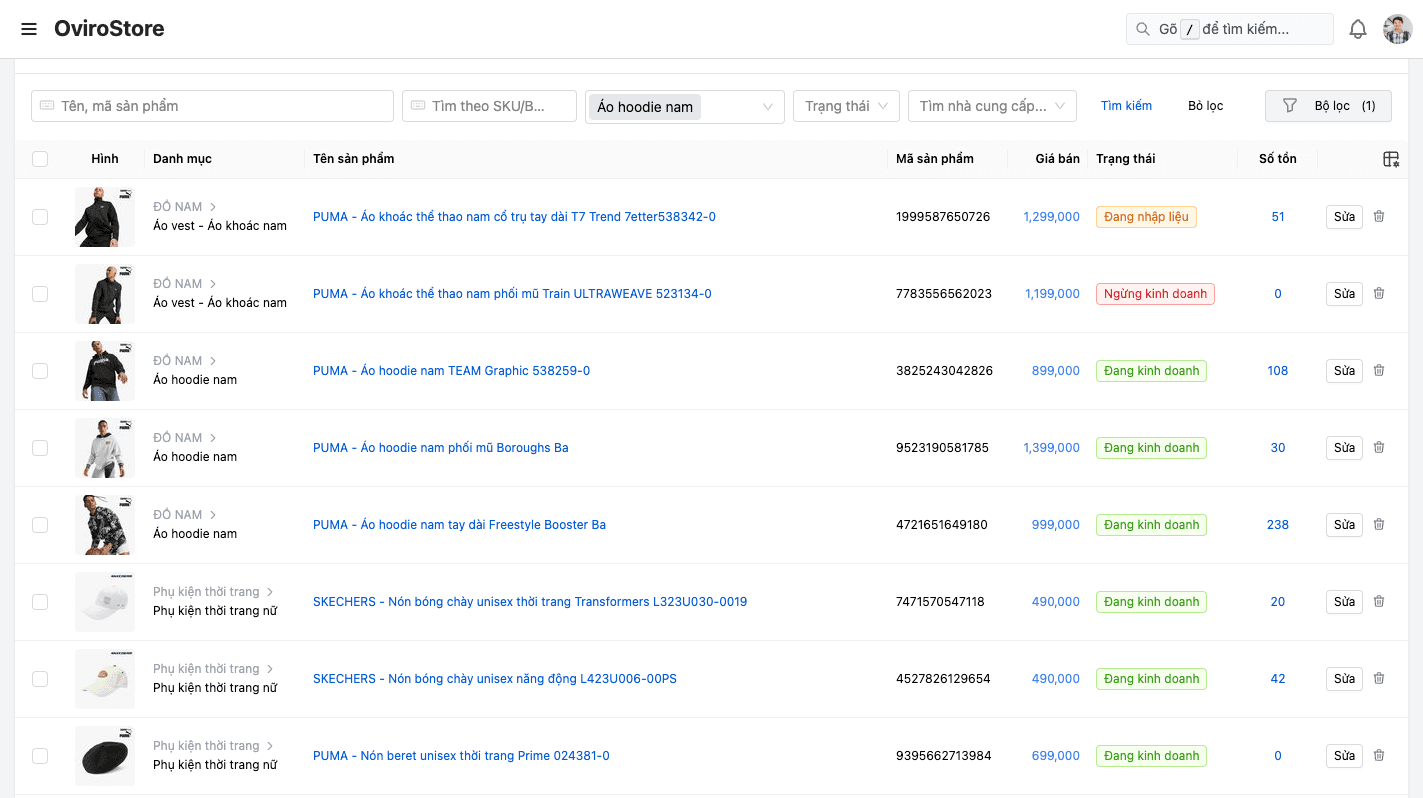
Task: Click the Tìm theo SKU/B... input
Action: (489, 106)
